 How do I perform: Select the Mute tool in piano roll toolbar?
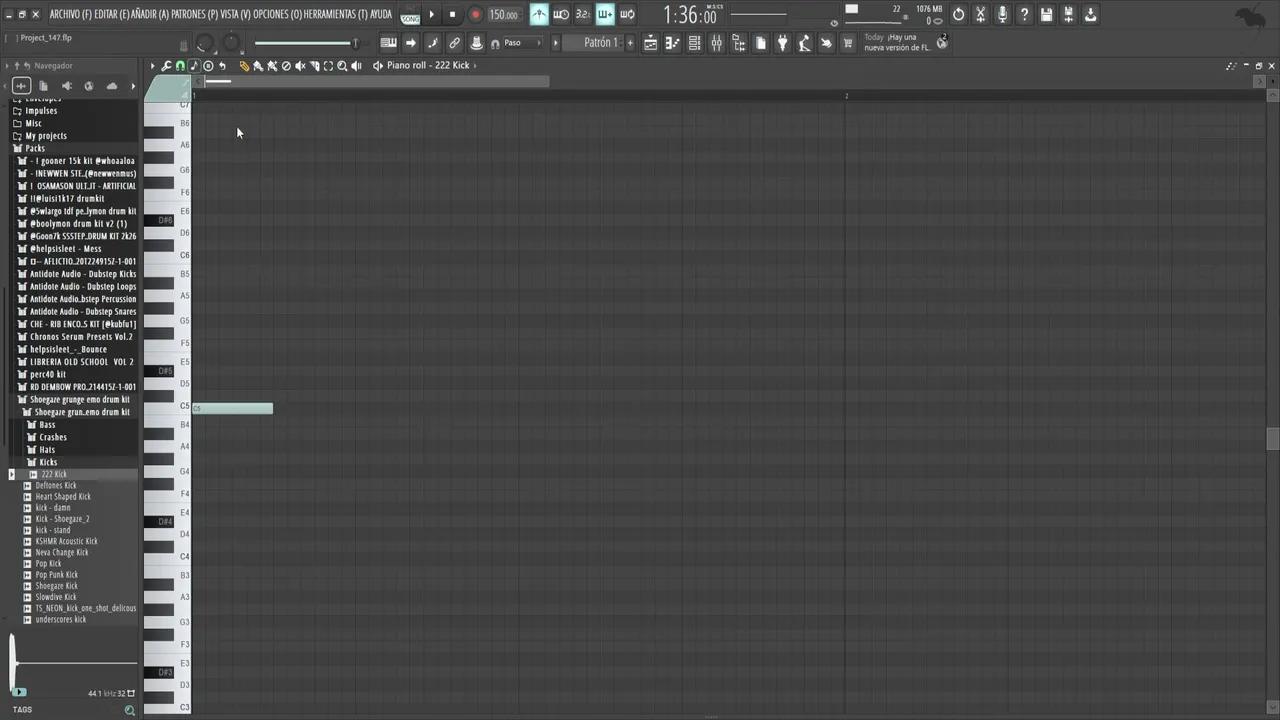point(300,66)
